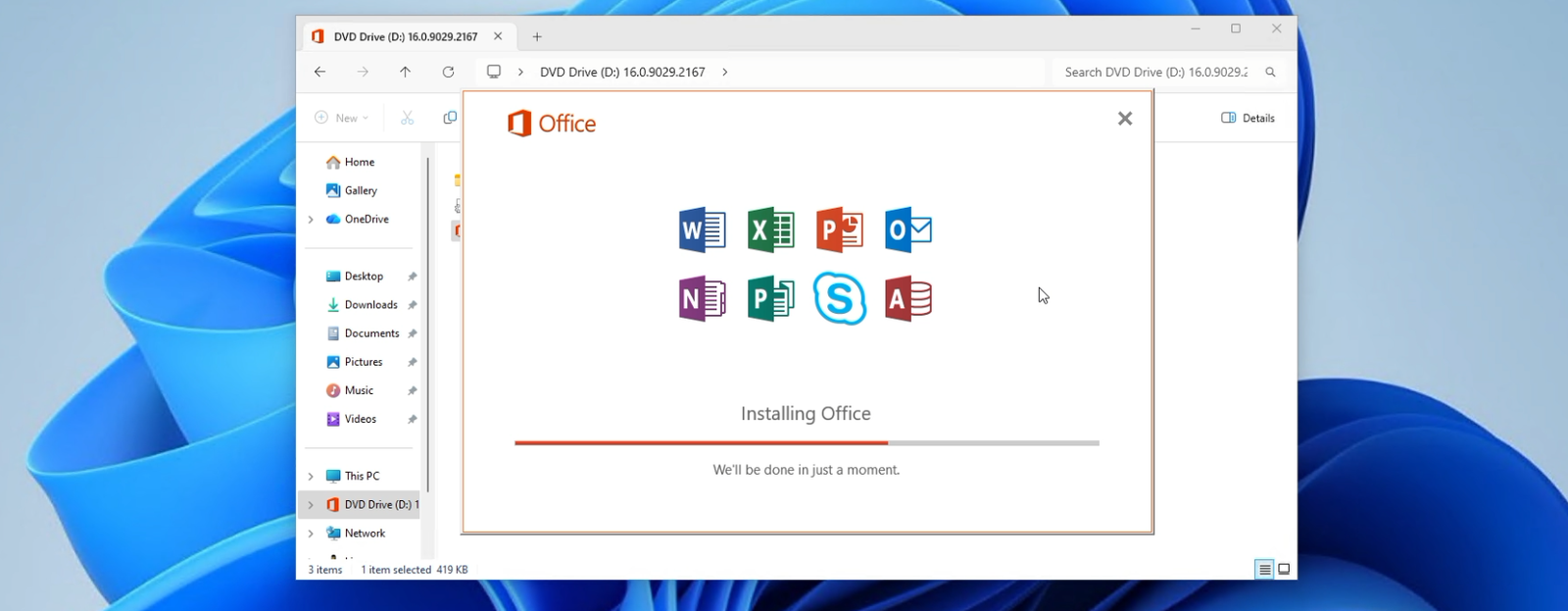The height and width of the screenshot is (611, 1568).
Task: Expand the chevron after DVD Drive path
Action: (x=724, y=72)
